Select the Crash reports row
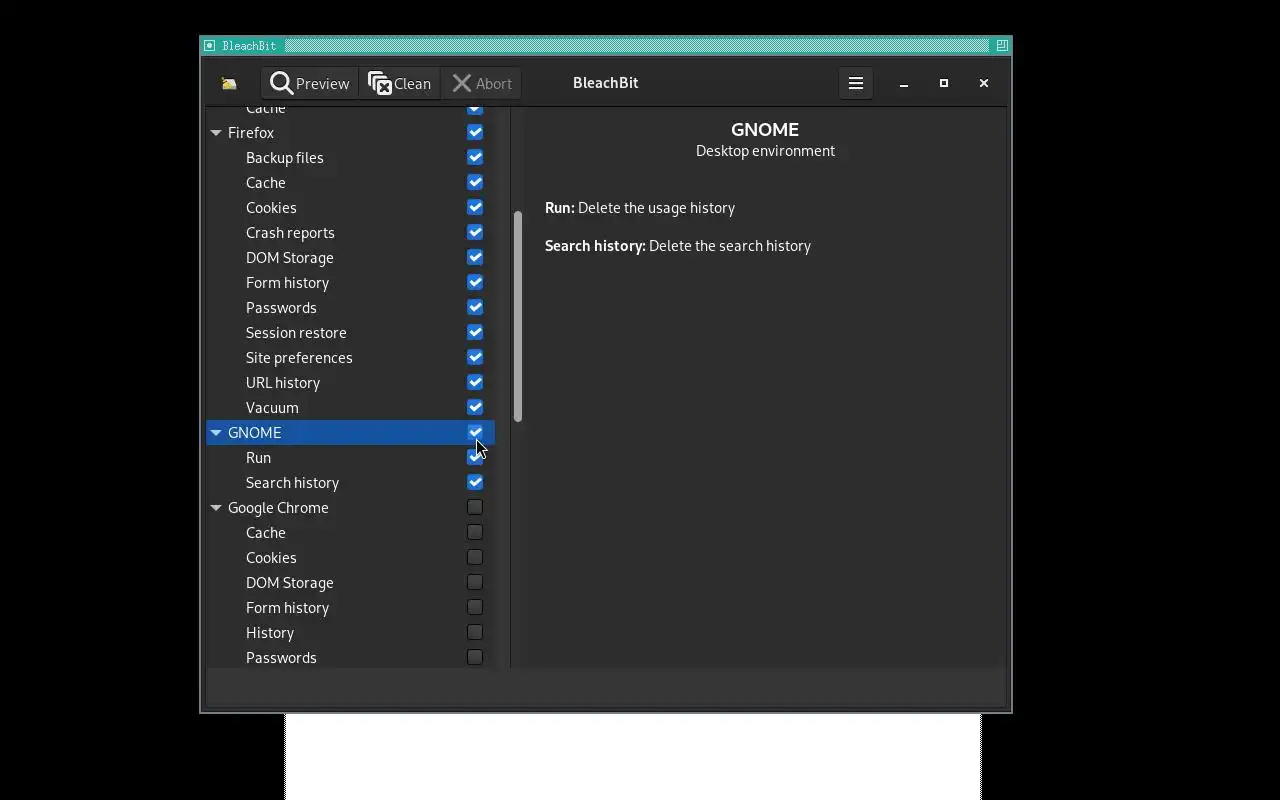The height and width of the screenshot is (800, 1280). pos(350,232)
